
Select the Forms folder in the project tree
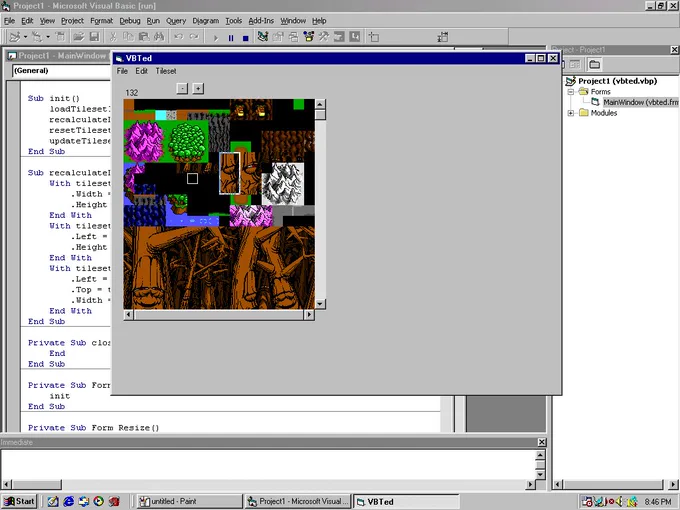600,92
